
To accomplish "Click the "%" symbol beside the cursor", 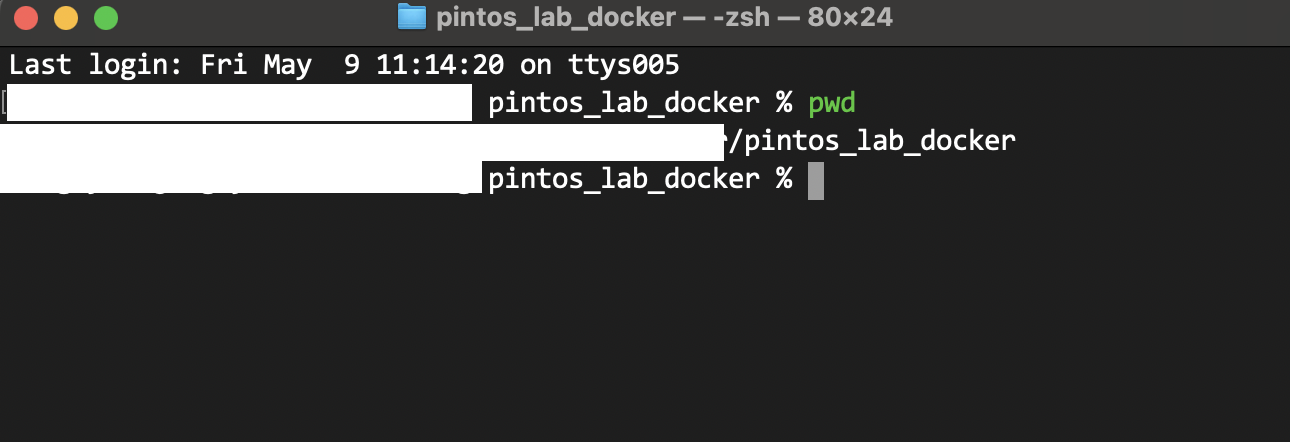I will [783, 179].
